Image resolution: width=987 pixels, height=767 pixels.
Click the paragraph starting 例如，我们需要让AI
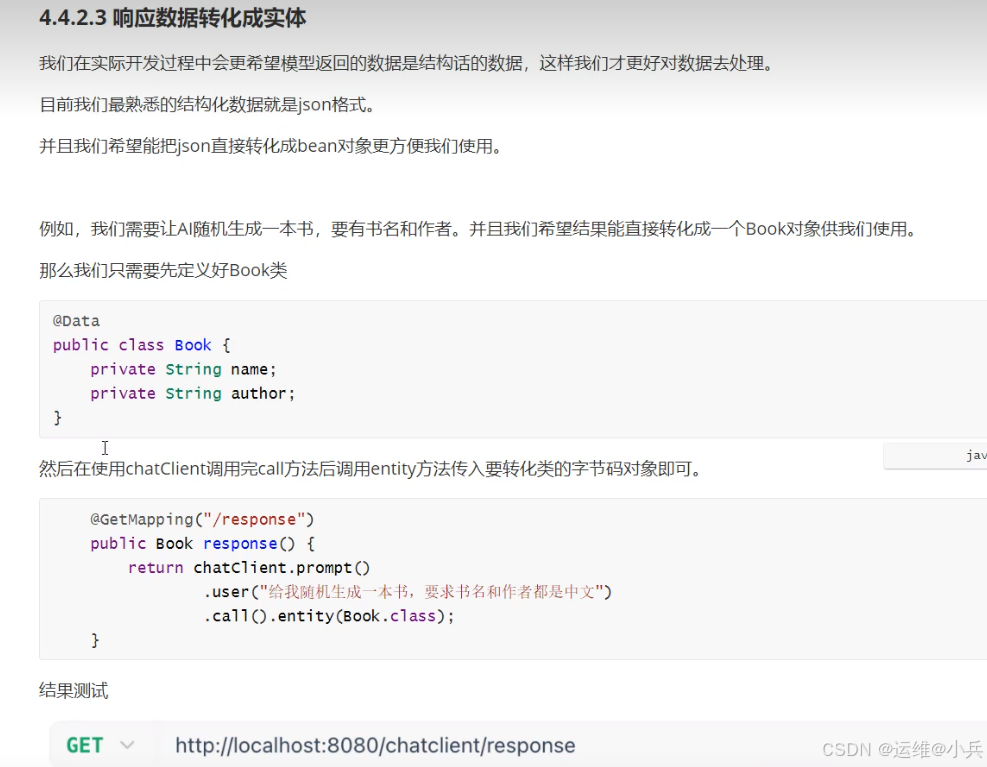(477, 229)
